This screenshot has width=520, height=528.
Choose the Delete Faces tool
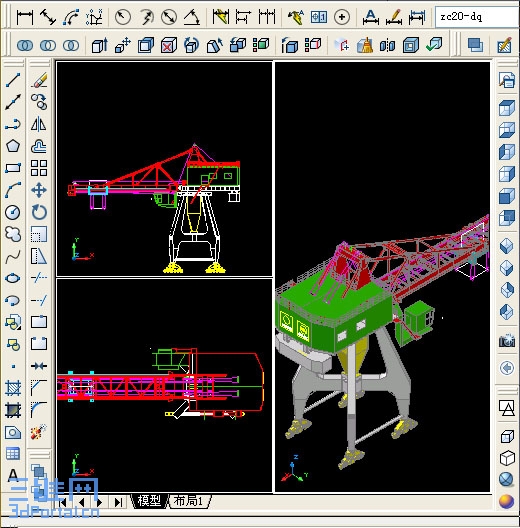tap(169, 45)
